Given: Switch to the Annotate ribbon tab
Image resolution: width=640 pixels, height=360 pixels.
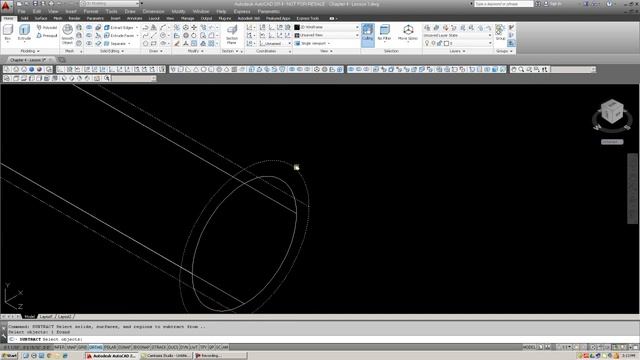Looking at the screenshot, I should click(x=134, y=18).
